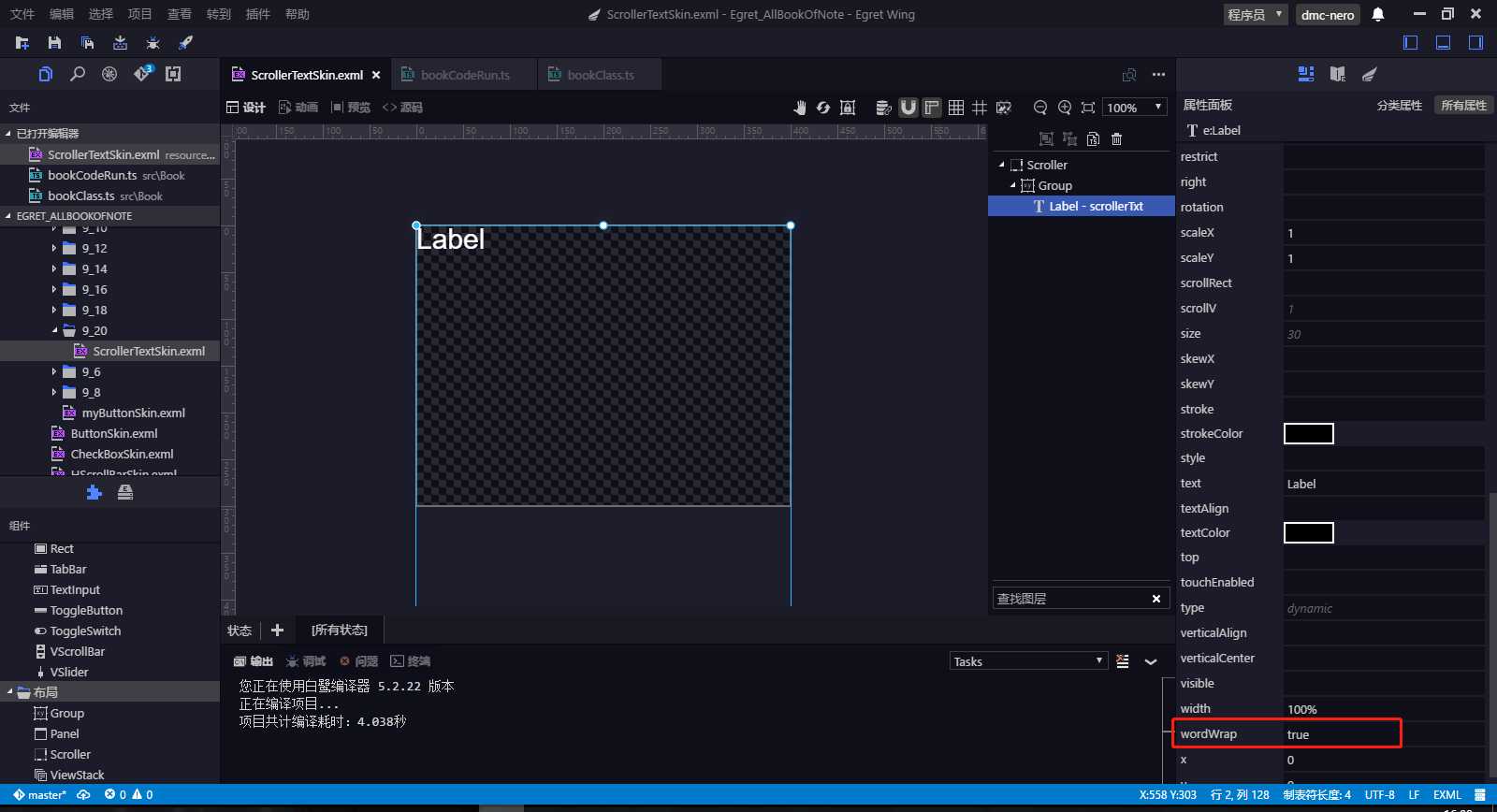The width and height of the screenshot is (1497, 812).
Task: Open the notification bell icon
Action: 1378,14
